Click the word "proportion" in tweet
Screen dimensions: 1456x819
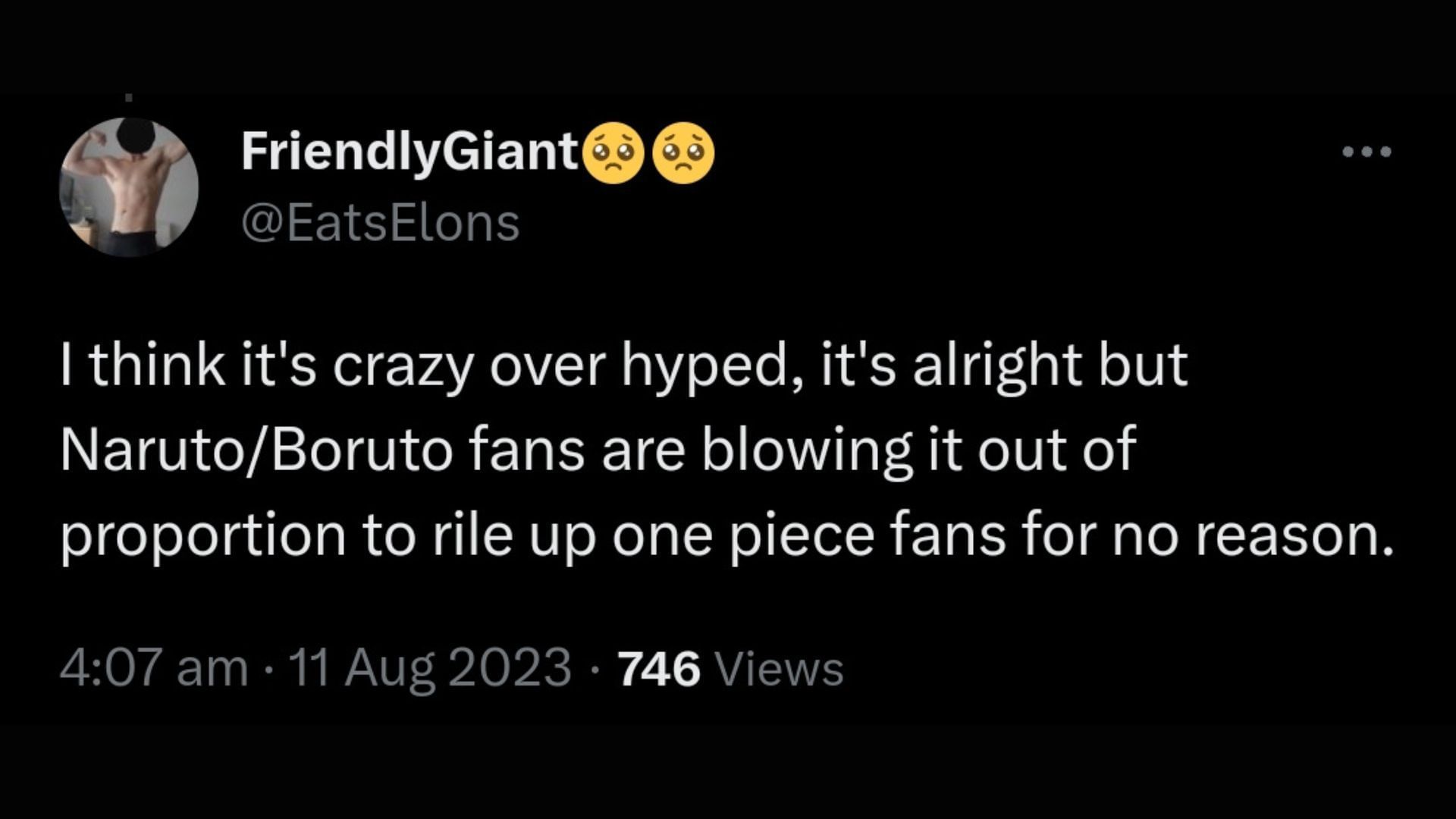(x=203, y=536)
